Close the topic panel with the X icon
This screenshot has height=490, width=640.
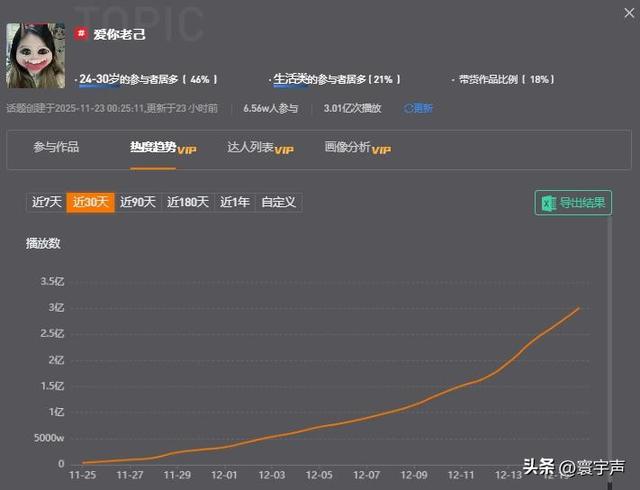[x=629, y=13]
